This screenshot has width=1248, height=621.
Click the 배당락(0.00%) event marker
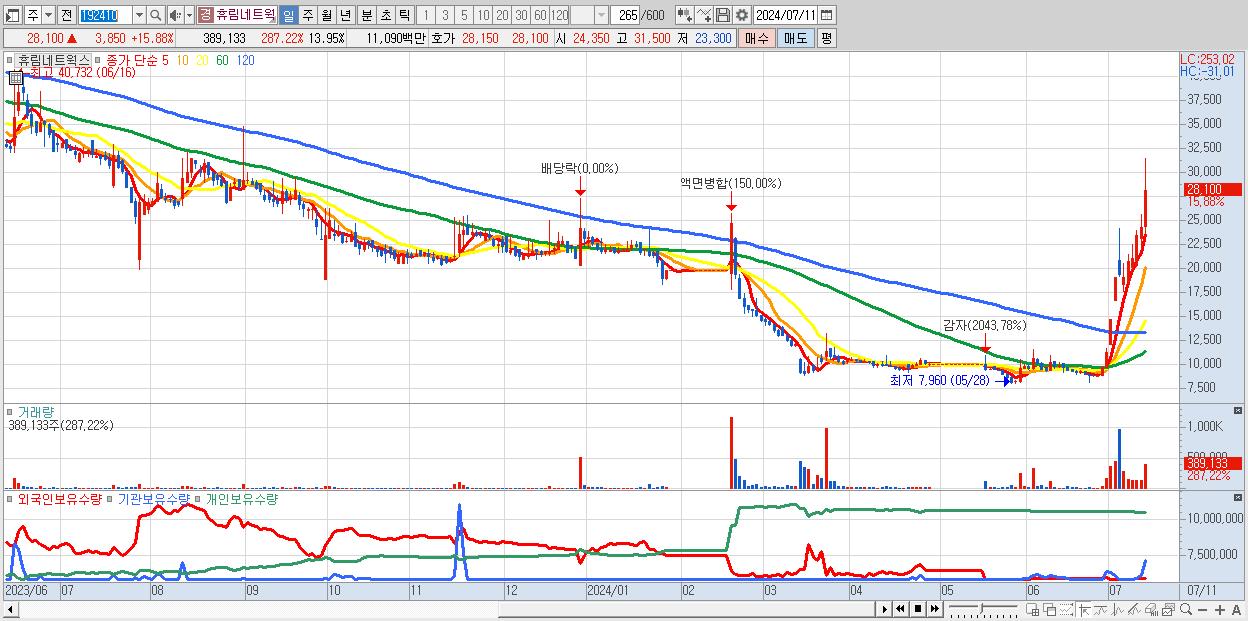pyautogui.click(x=579, y=168)
